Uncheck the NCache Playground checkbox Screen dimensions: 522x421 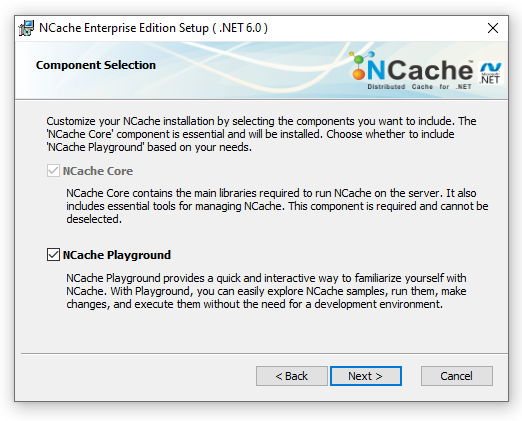(53, 255)
